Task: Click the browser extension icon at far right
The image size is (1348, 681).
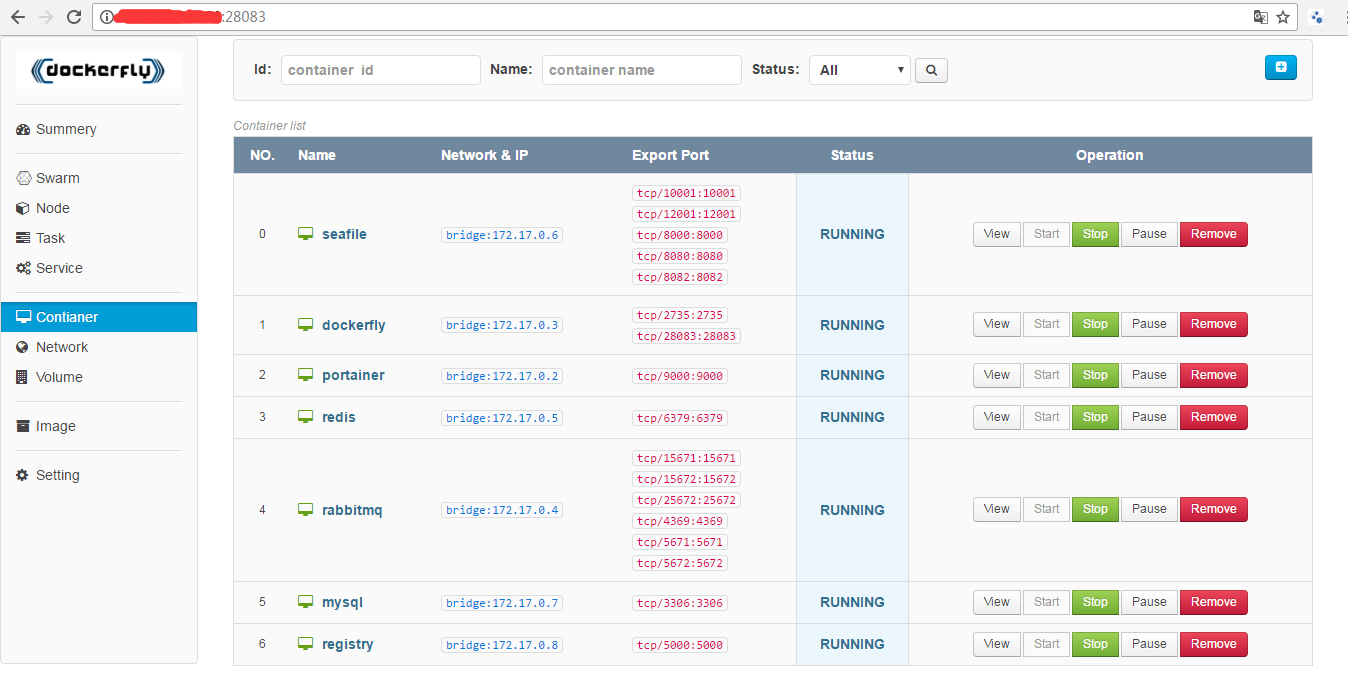Action: (x=1317, y=17)
